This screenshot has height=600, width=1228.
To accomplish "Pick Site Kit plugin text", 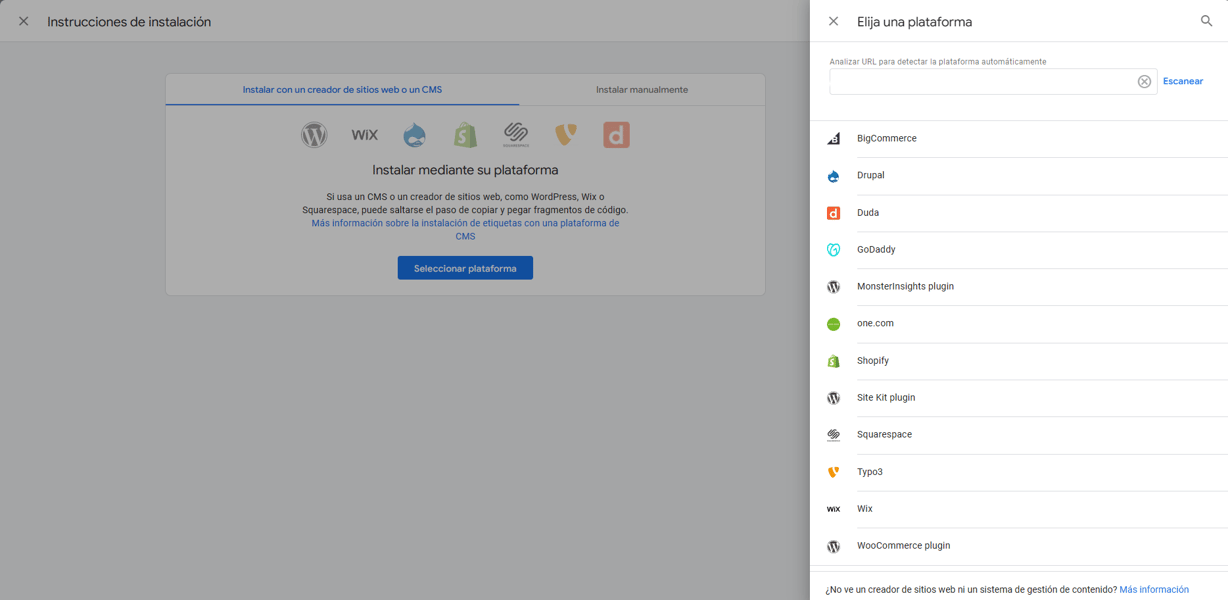I will click(x=886, y=398).
